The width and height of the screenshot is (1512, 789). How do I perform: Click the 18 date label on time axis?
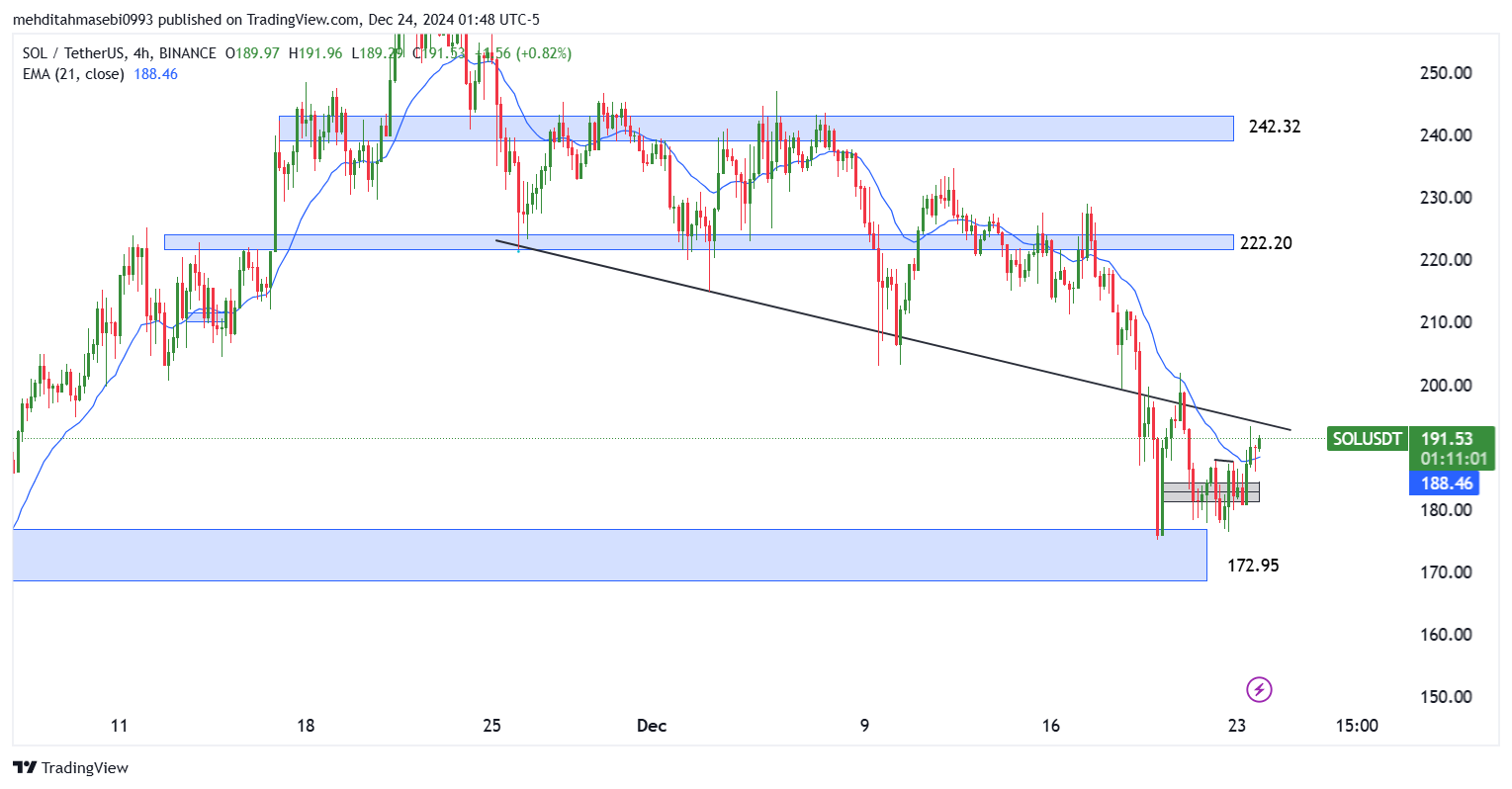tap(306, 726)
